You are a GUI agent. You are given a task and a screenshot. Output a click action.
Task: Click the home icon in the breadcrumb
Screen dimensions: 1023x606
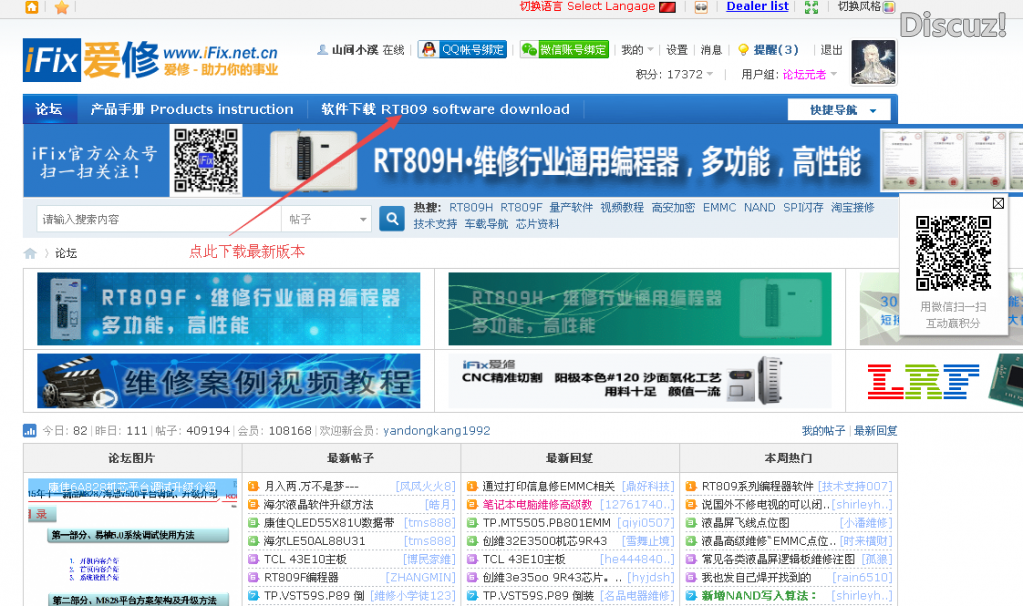(x=30, y=253)
